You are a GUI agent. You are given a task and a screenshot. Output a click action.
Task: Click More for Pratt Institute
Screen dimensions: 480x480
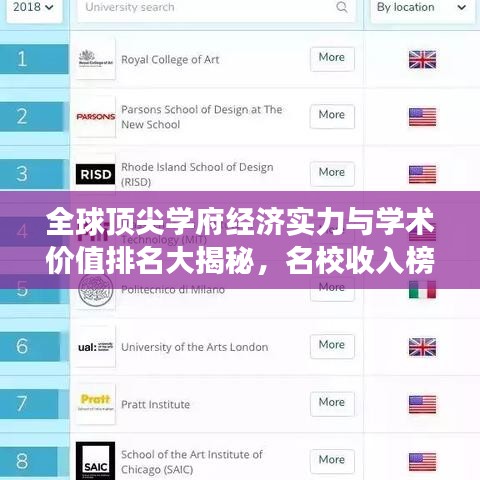(332, 404)
